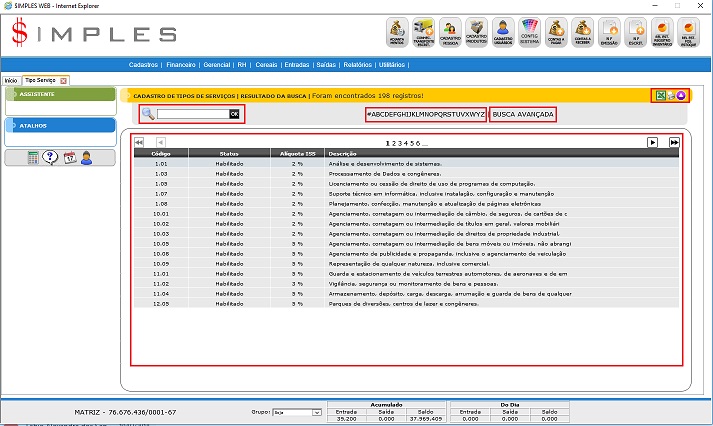The image size is (713, 426).
Task: Click the help question mark icon
Action: tap(51, 158)
